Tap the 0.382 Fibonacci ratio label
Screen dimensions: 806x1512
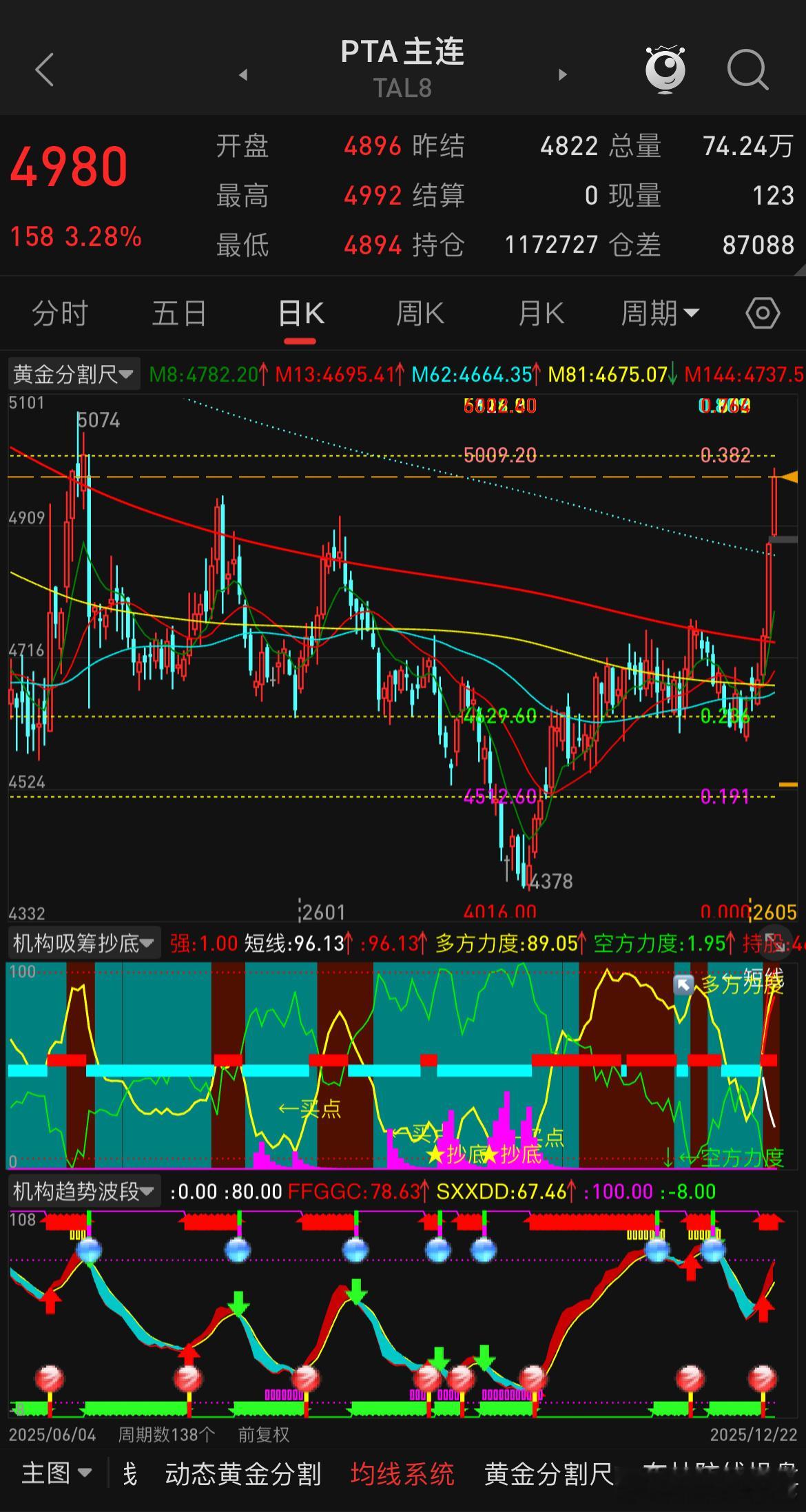(725, 455)
